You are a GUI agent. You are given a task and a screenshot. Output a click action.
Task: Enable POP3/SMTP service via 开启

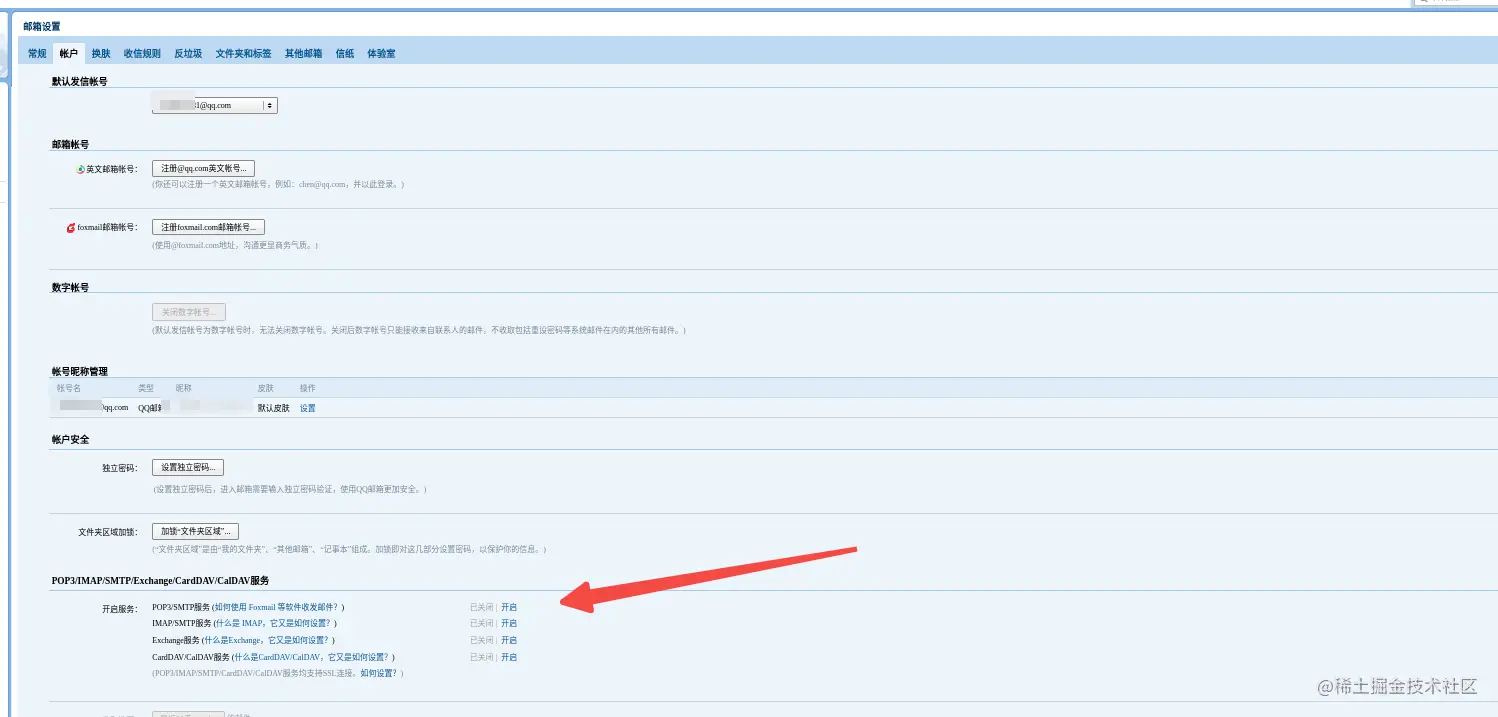point(509,607)
